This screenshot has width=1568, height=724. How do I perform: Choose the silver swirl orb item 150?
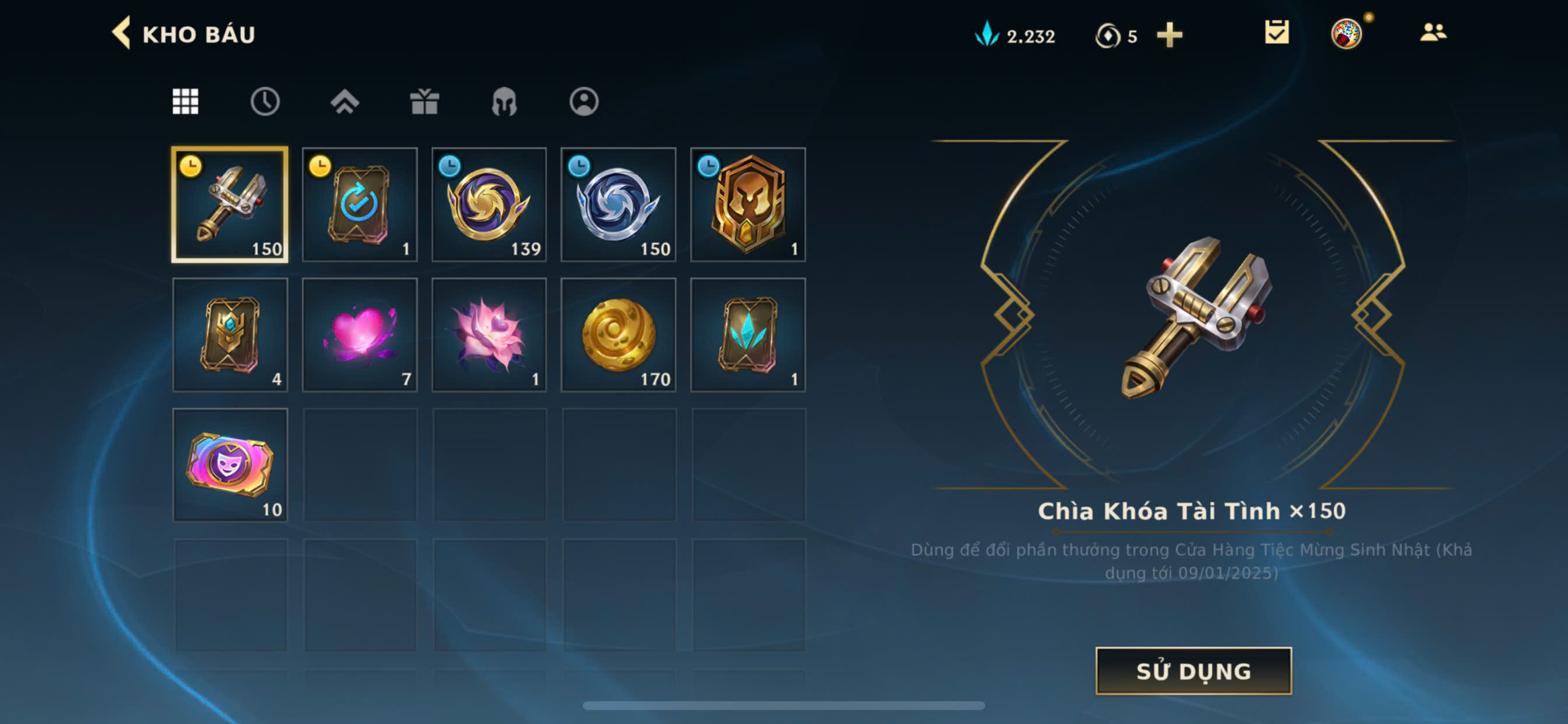tap(618, 205)
